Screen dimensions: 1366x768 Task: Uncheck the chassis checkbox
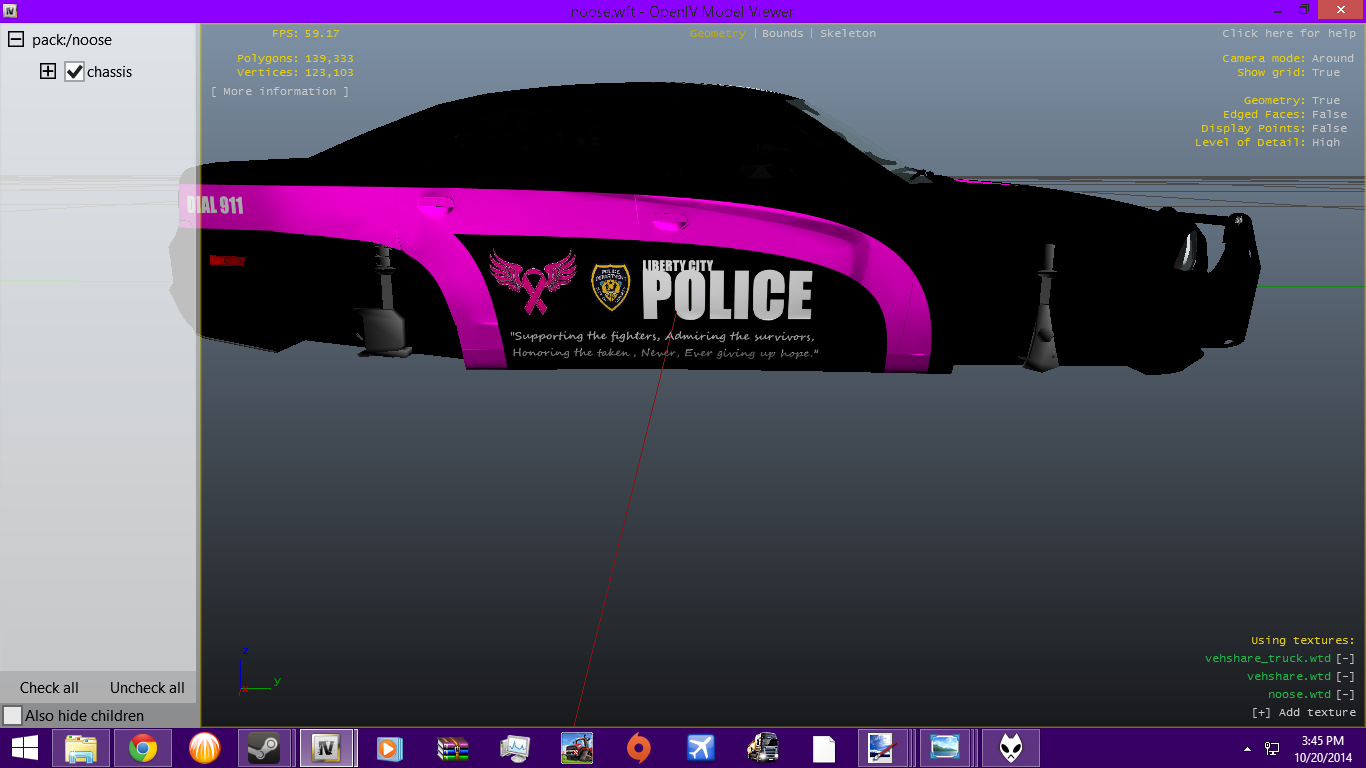pyautogui.click(x=74, y=72)
